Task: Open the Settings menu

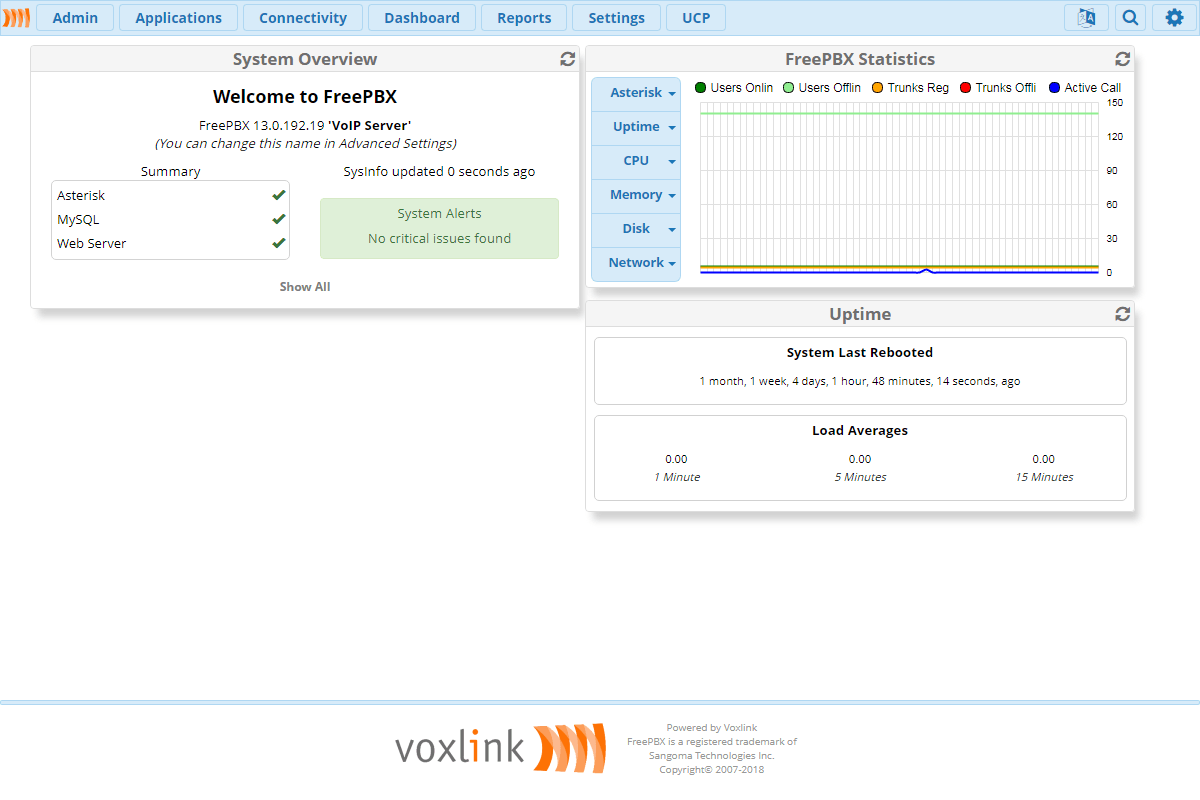Action: point(616,17)
